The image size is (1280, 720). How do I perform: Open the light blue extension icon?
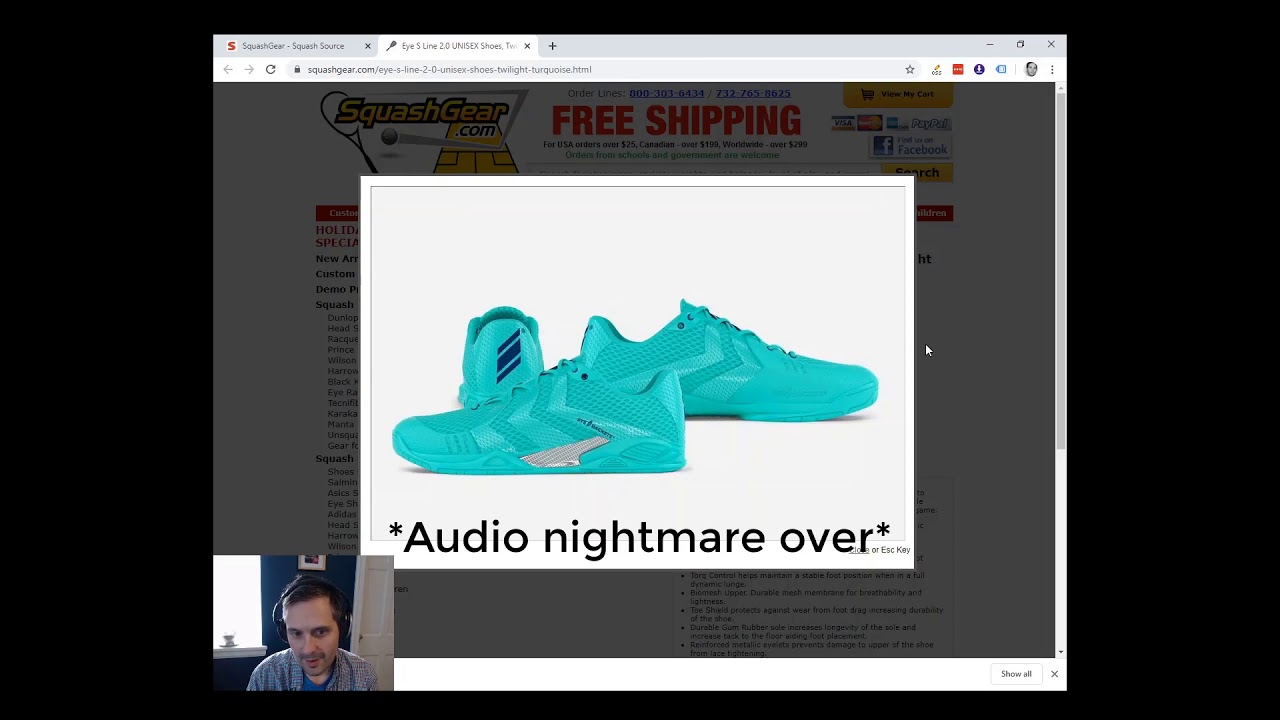[x=1001, y=69]
